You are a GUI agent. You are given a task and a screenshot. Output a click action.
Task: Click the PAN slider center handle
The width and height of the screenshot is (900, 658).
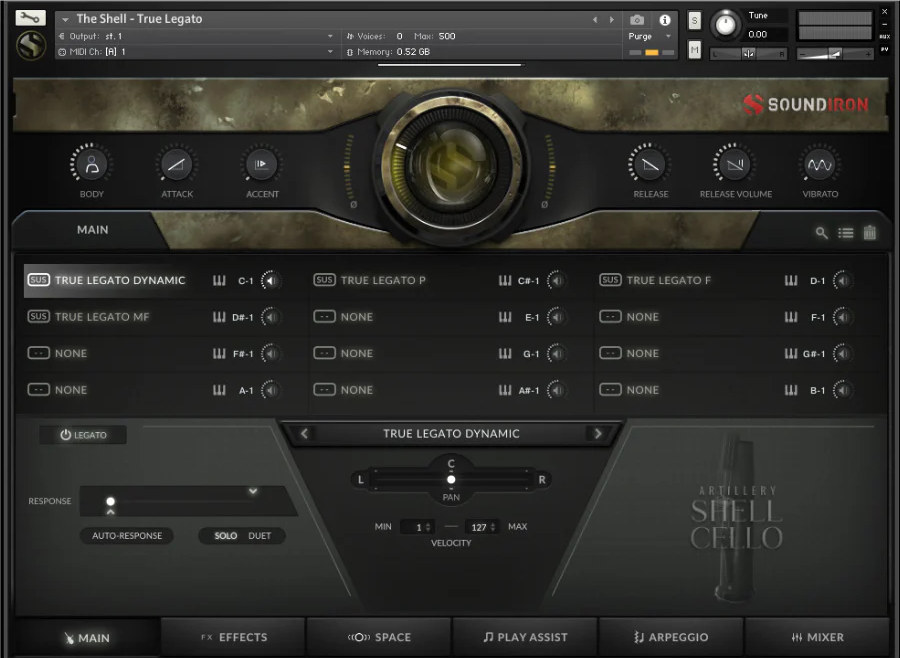[x=450, y=480]
